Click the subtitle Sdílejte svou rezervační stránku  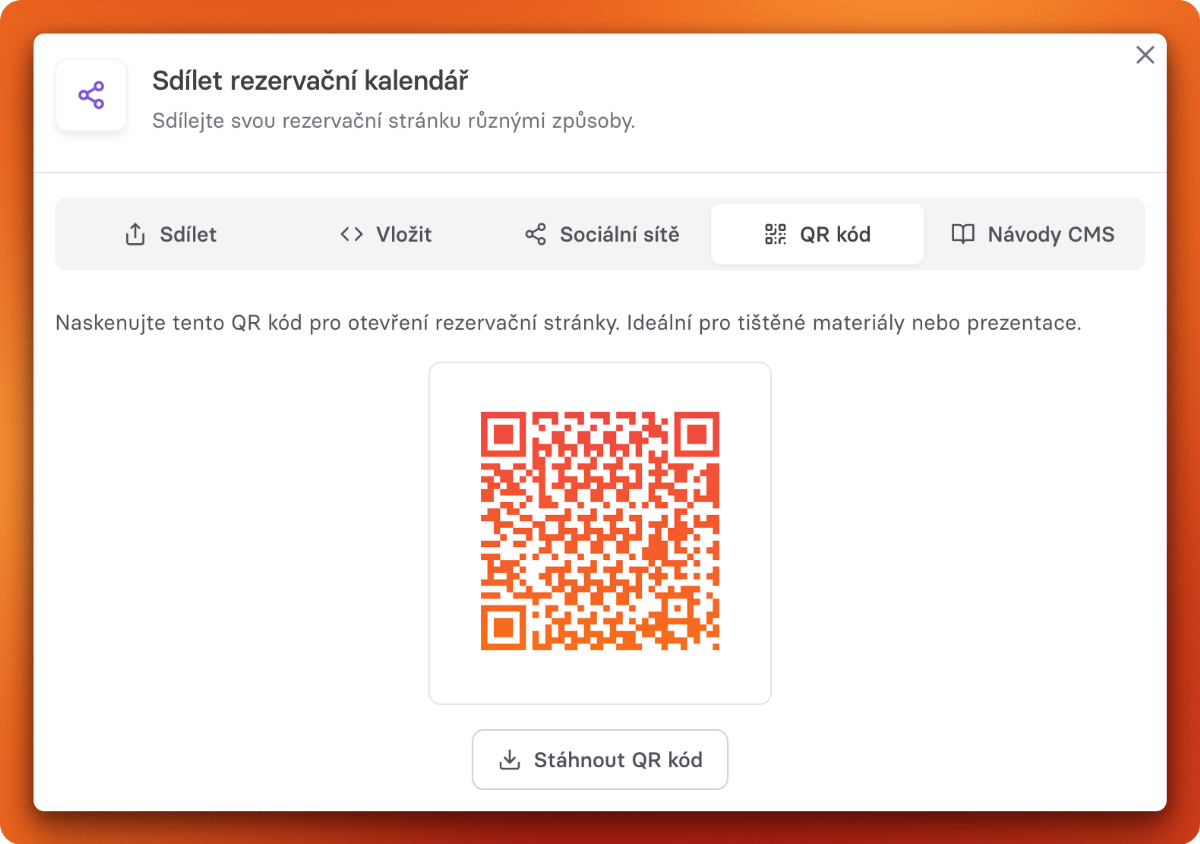click(x=394, y=121)
